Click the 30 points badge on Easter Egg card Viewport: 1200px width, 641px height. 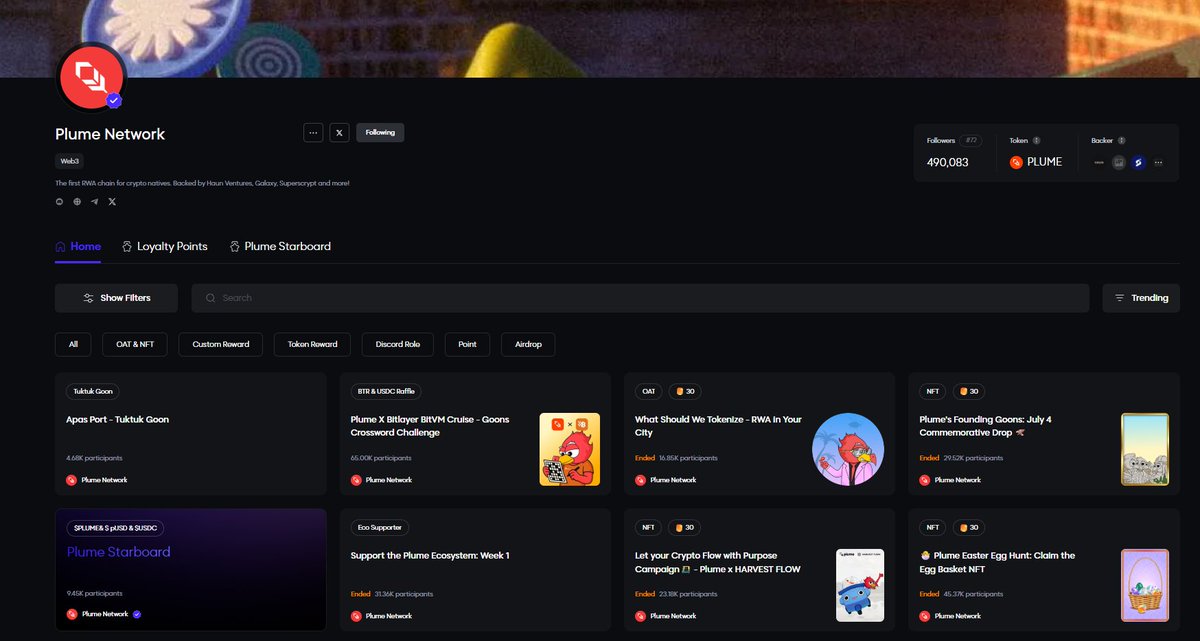pyautogui.click(x=968, y=527)
